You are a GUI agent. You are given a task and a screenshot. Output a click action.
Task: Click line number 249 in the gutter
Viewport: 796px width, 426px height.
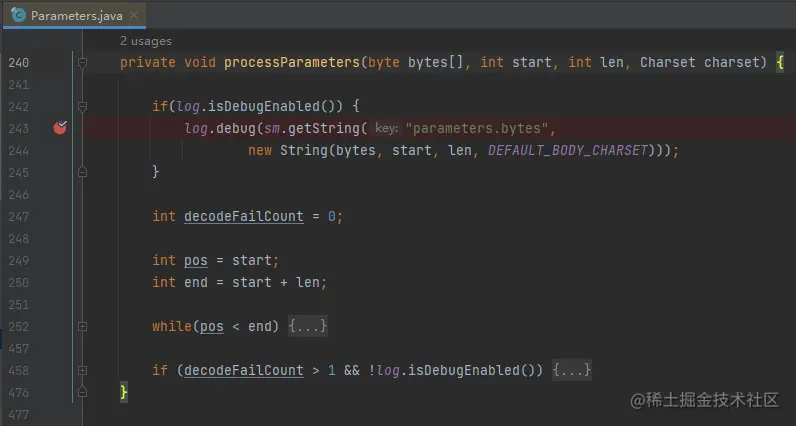18,260
